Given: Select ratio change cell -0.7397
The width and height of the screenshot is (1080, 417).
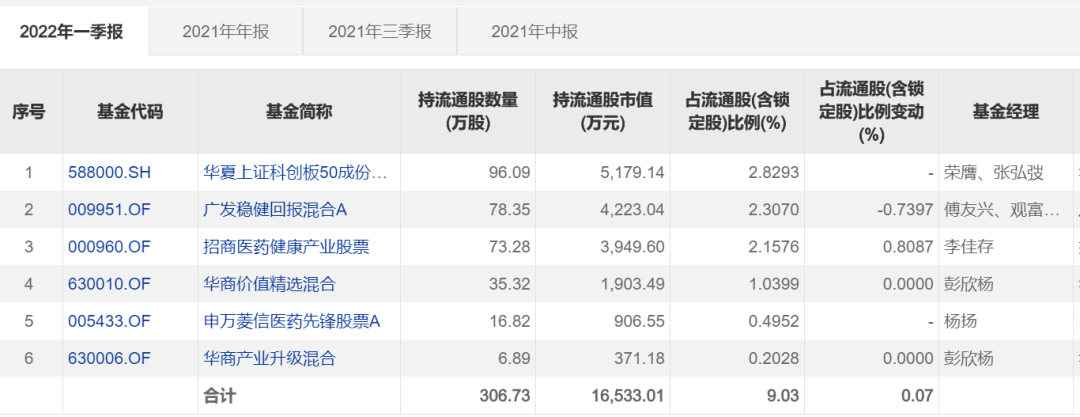Looking at the screenshot, I should (x=905, y=210).
